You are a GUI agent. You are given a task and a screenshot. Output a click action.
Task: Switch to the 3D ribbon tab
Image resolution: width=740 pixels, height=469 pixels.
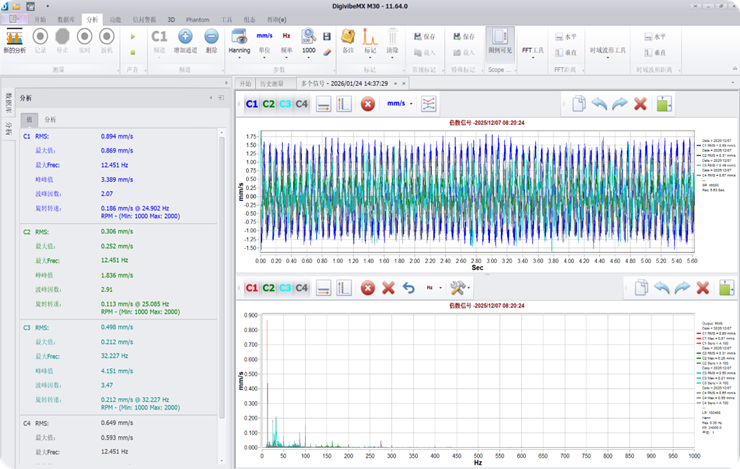tap(171, 19)
